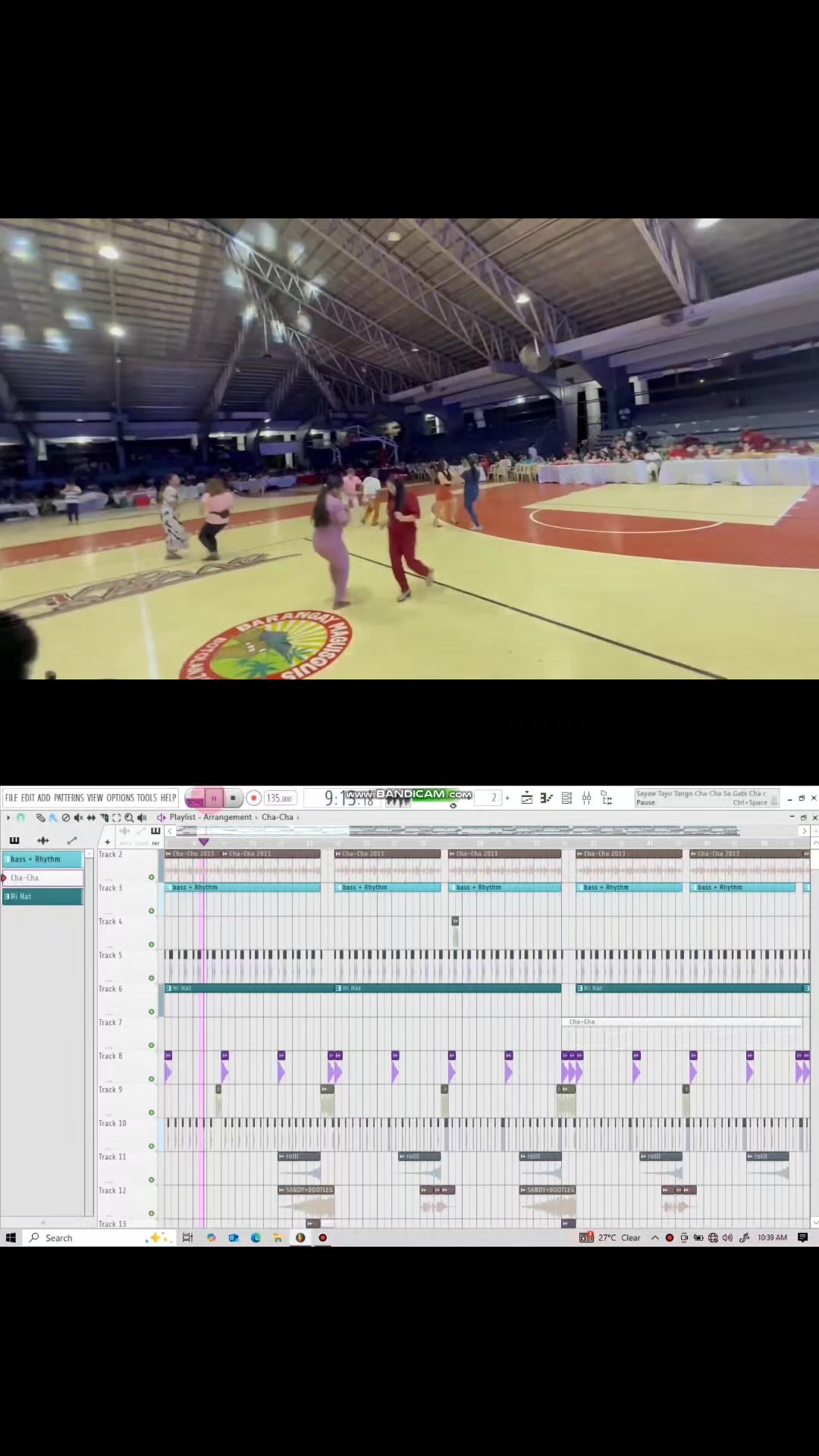819x1456 pixels.
Task: Show audio clips in picker panel
Action: (x=43, y=840)
